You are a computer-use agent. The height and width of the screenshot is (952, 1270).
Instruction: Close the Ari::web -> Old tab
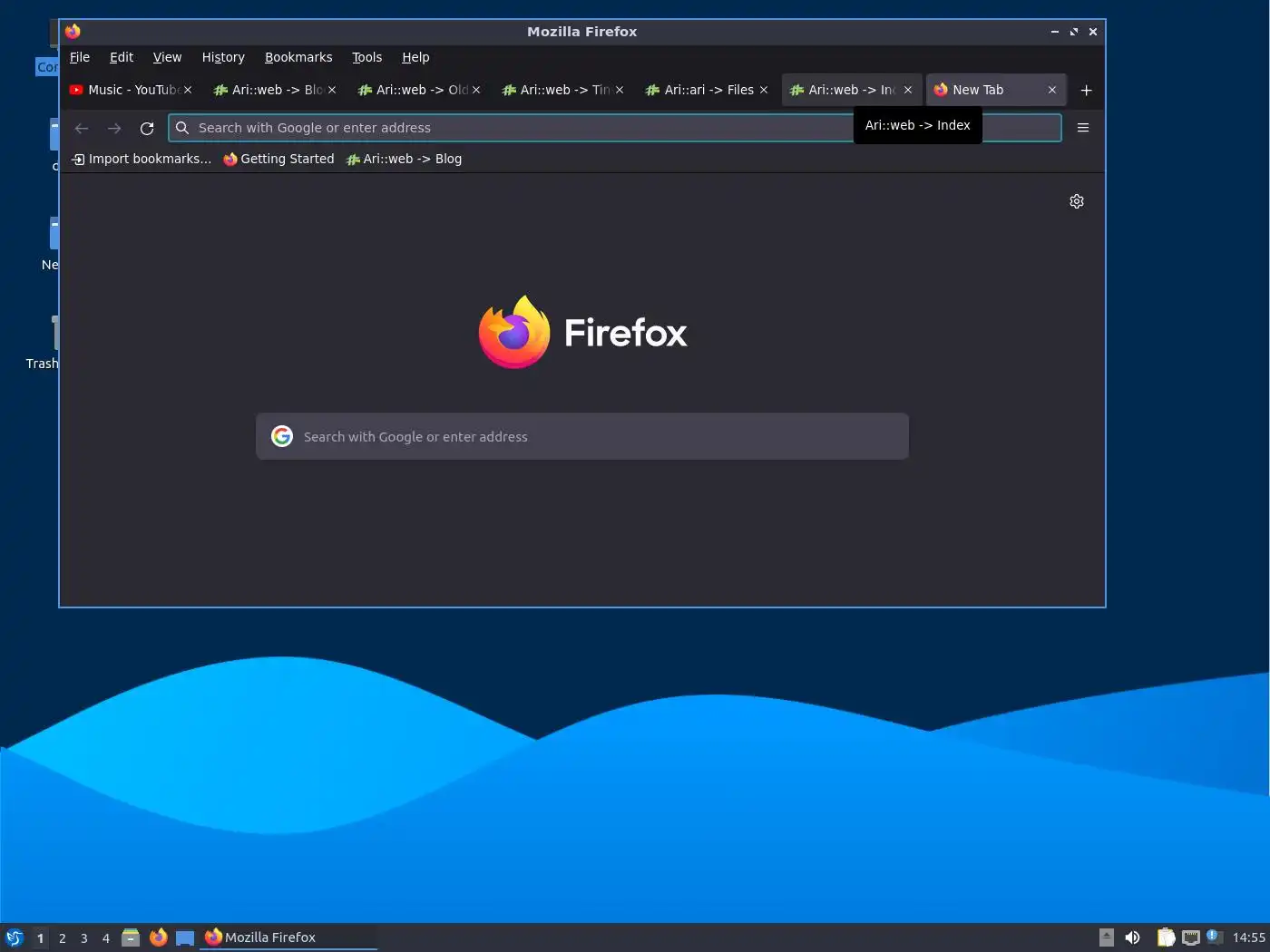point(476,90)
